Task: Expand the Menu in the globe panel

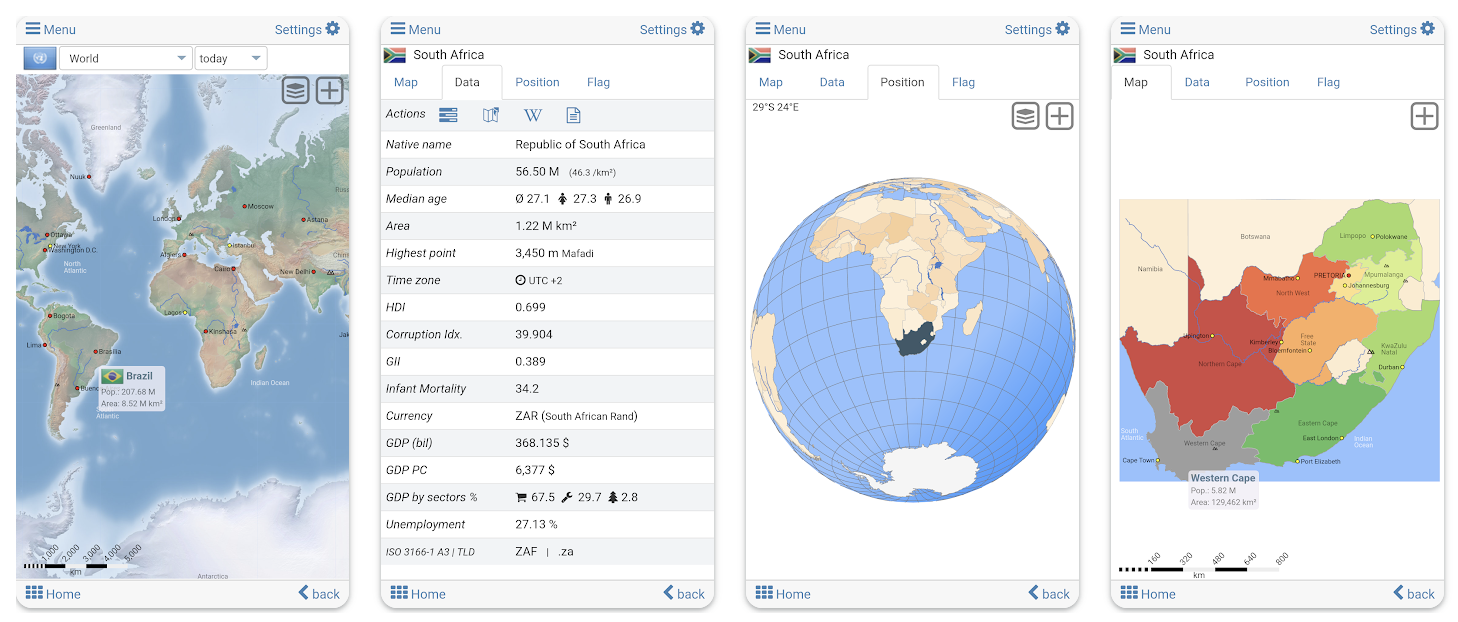Action: click(x=779, y=29)
